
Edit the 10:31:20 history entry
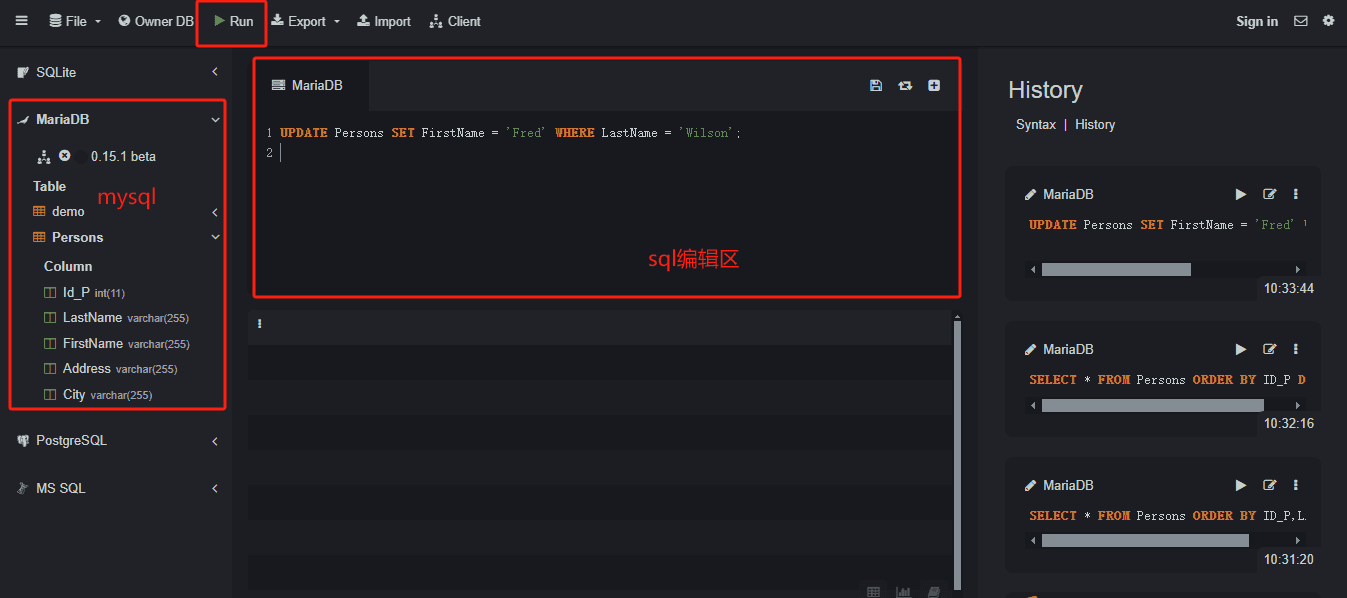click(x=1270, y=485)
